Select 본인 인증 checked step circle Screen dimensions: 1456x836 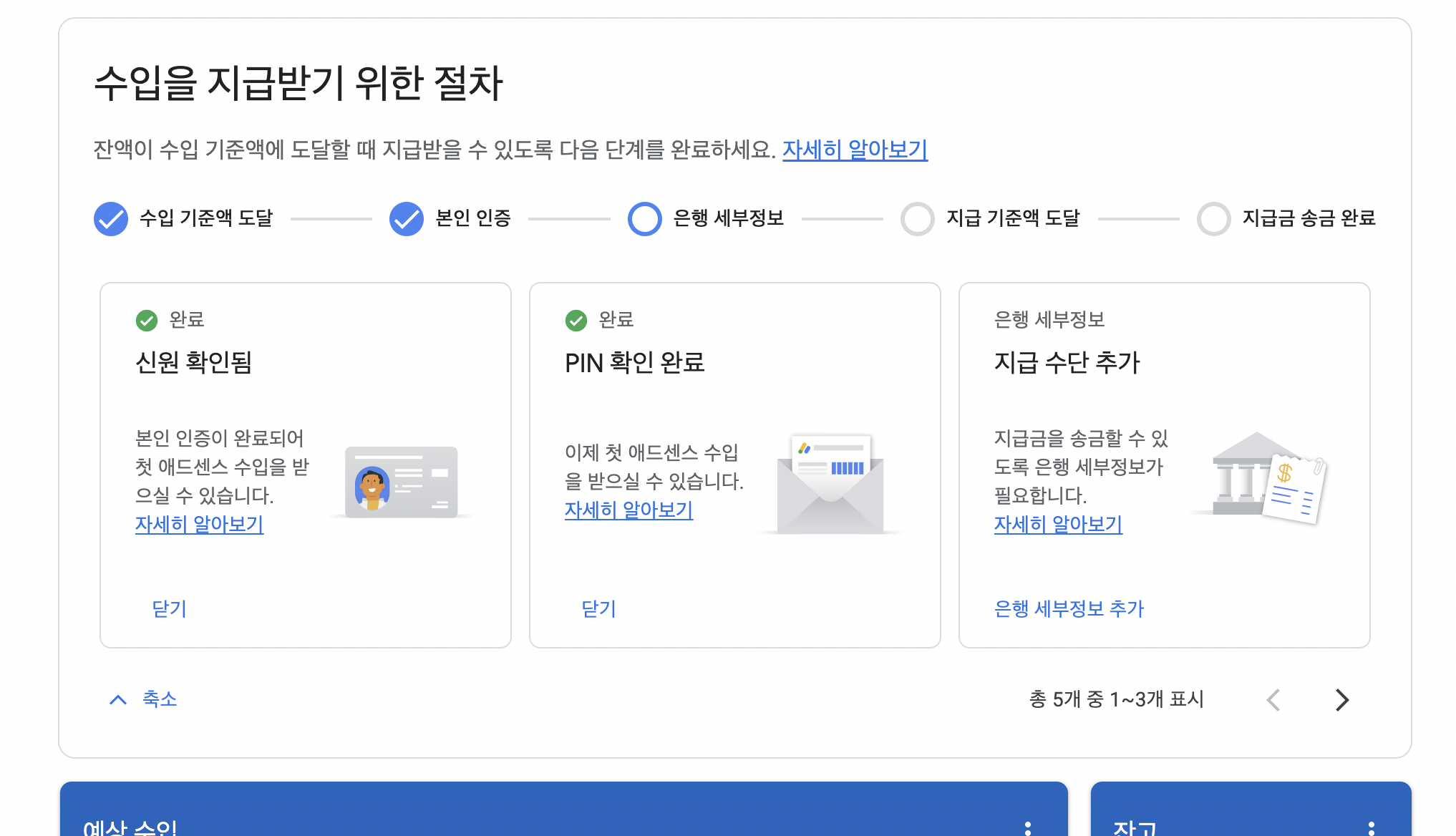click(407, 218)
